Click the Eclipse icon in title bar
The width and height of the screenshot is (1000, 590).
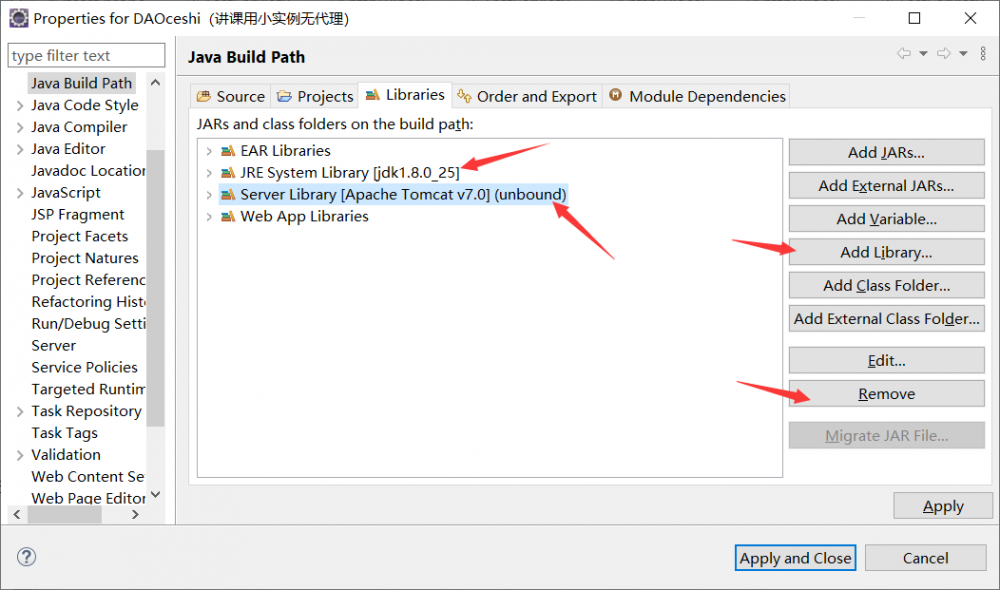(18, 18)
